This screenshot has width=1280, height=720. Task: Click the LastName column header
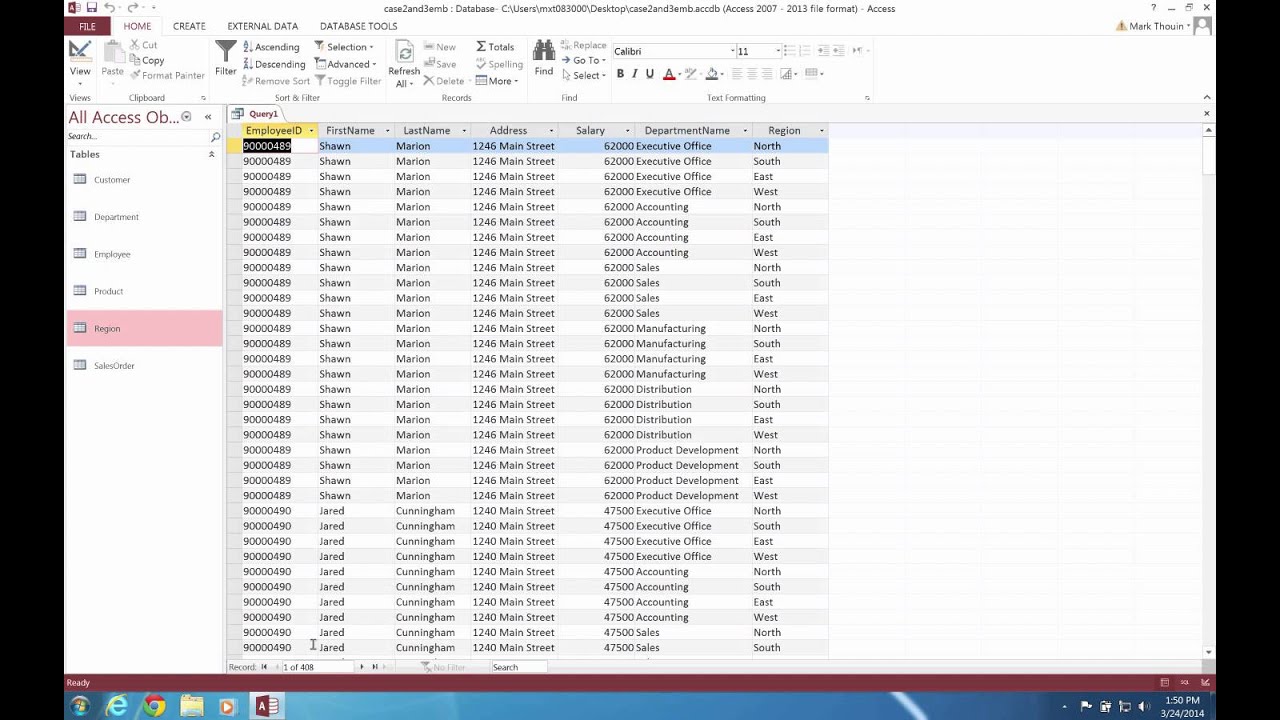431,131
